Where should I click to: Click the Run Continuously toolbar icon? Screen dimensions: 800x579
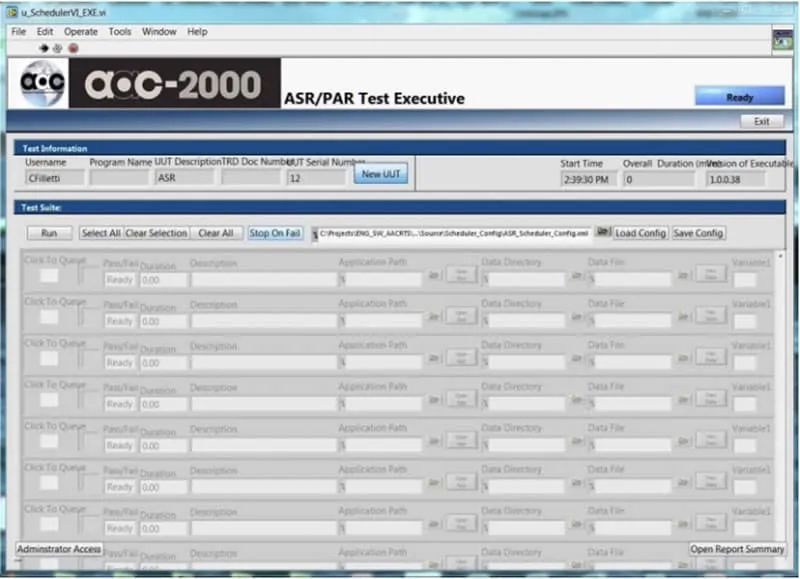[58, 48]
